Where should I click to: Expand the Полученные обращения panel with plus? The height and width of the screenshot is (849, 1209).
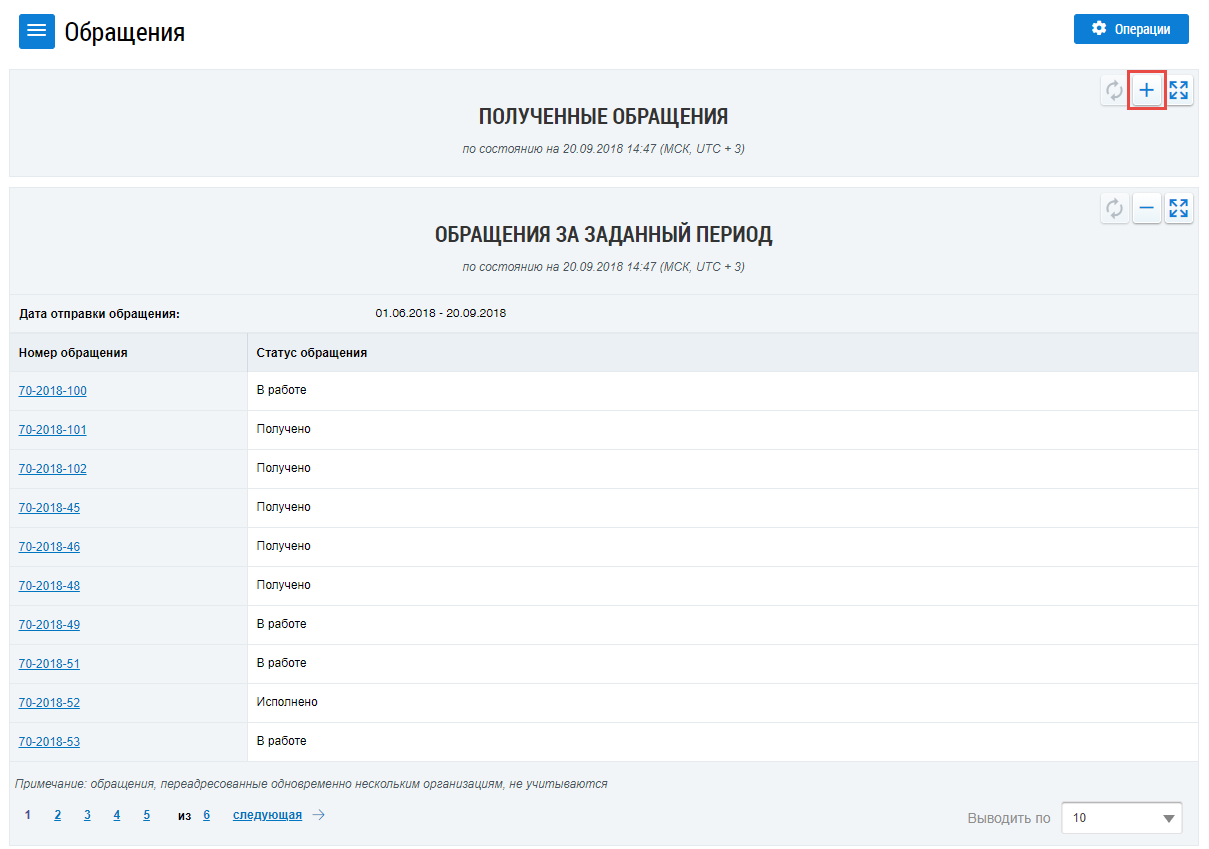click(1147, 91)
